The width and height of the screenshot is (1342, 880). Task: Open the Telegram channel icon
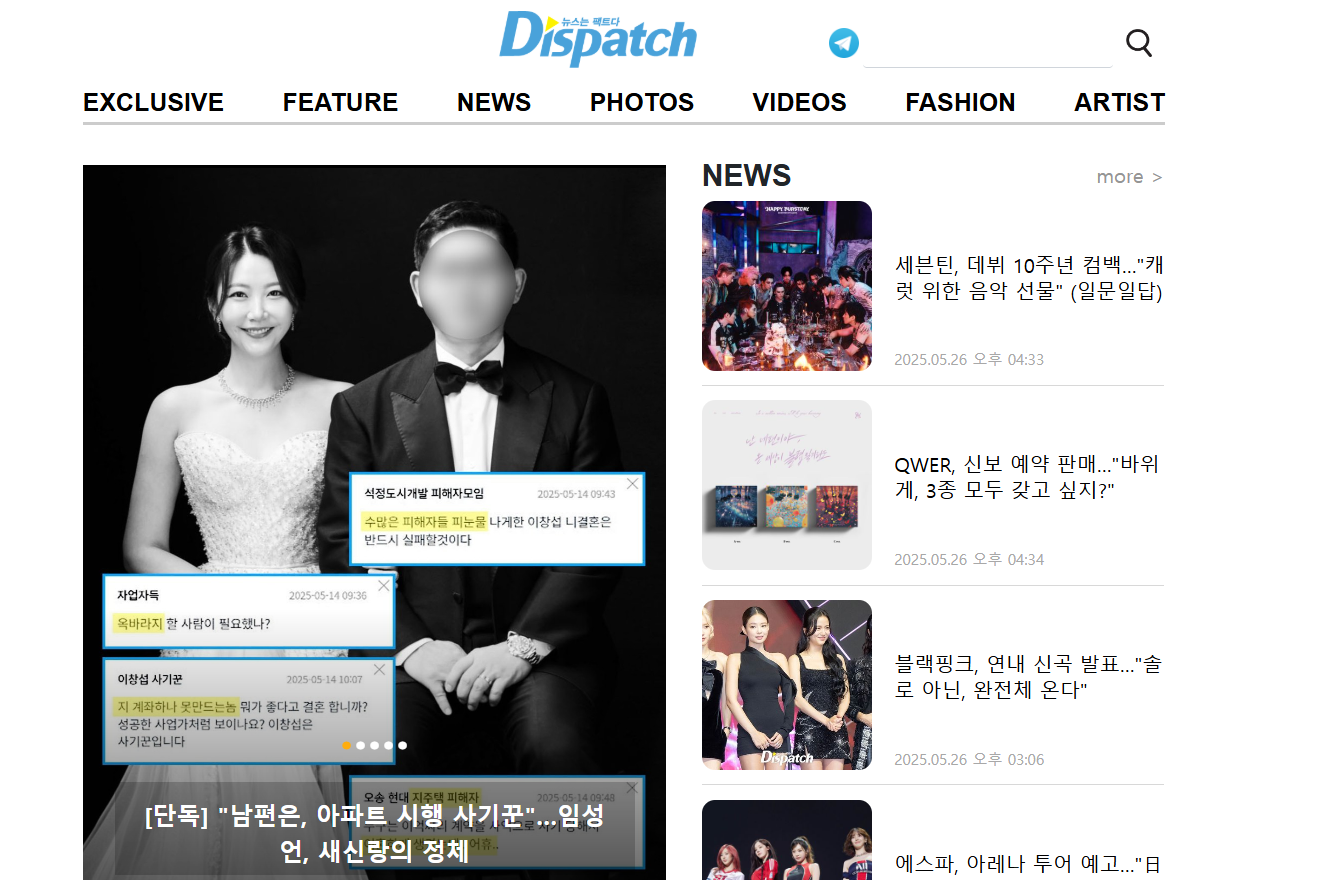(844, 43)
